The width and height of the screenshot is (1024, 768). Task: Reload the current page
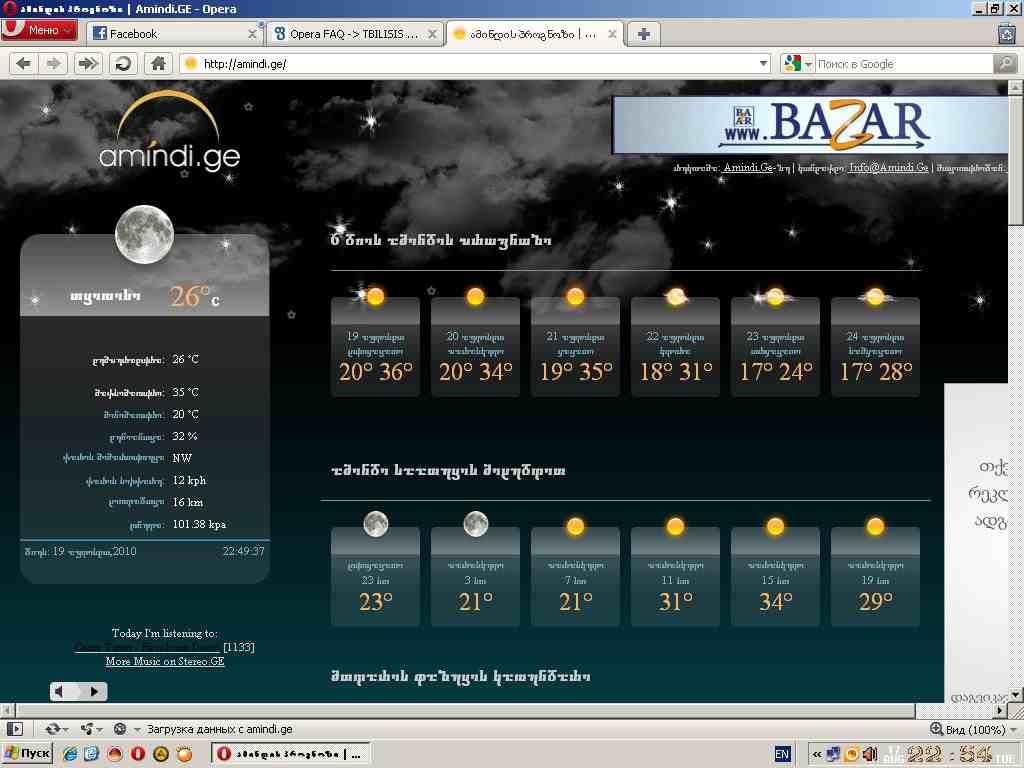tap(123, 64)
